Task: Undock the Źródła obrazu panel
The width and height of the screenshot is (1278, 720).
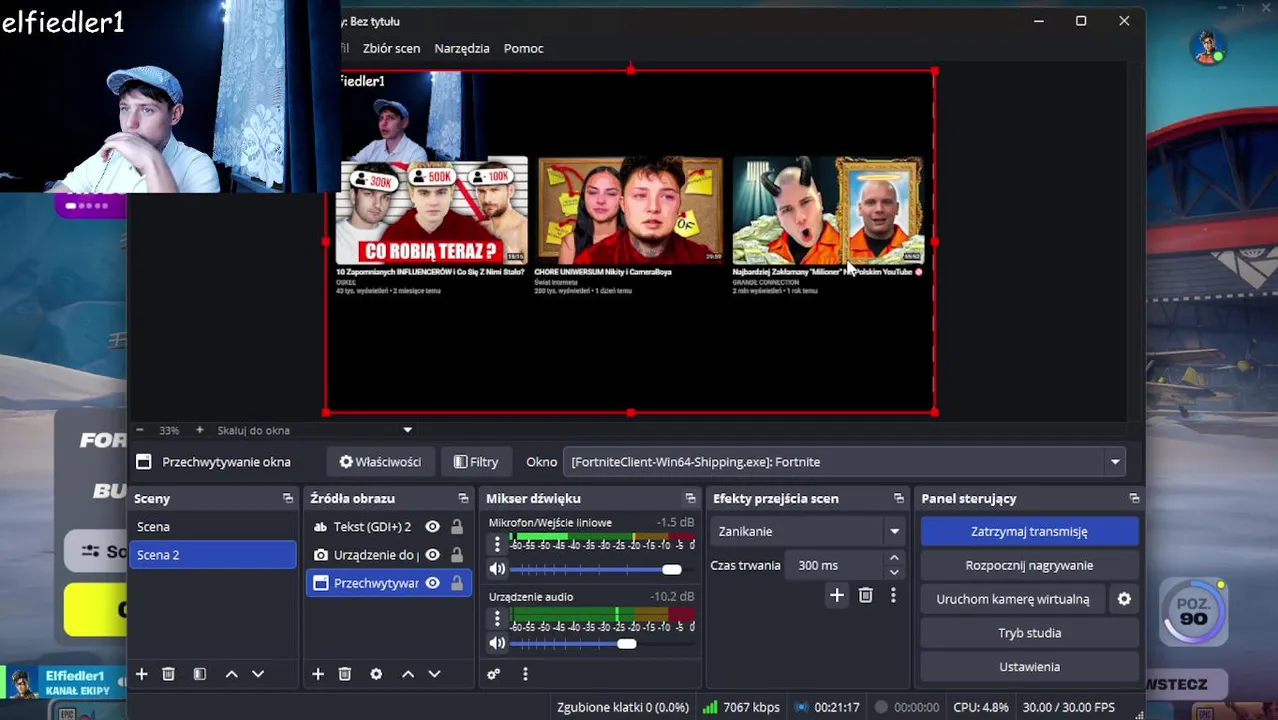Action: tap(463, 498)
